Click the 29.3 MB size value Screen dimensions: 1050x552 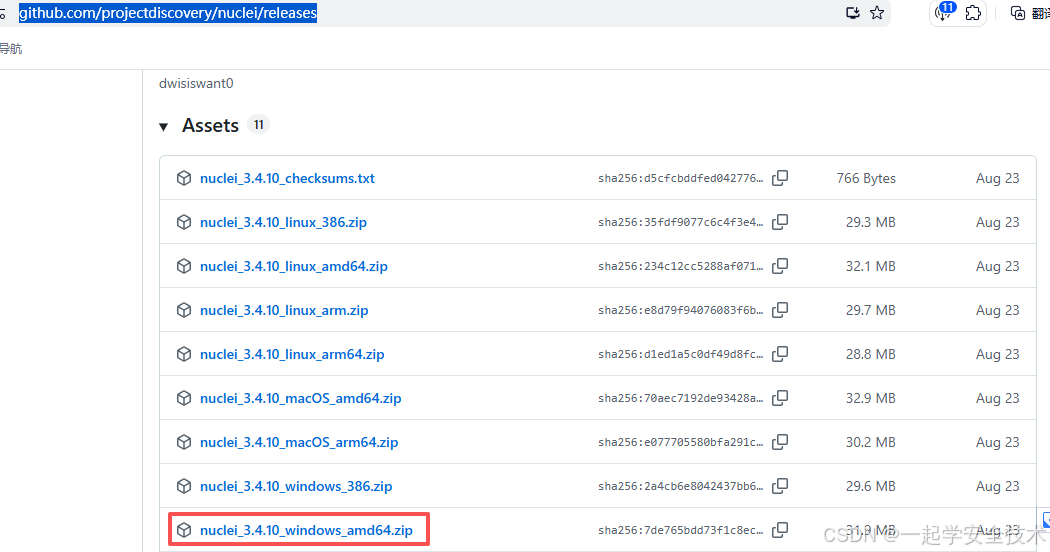pos(871,222)
